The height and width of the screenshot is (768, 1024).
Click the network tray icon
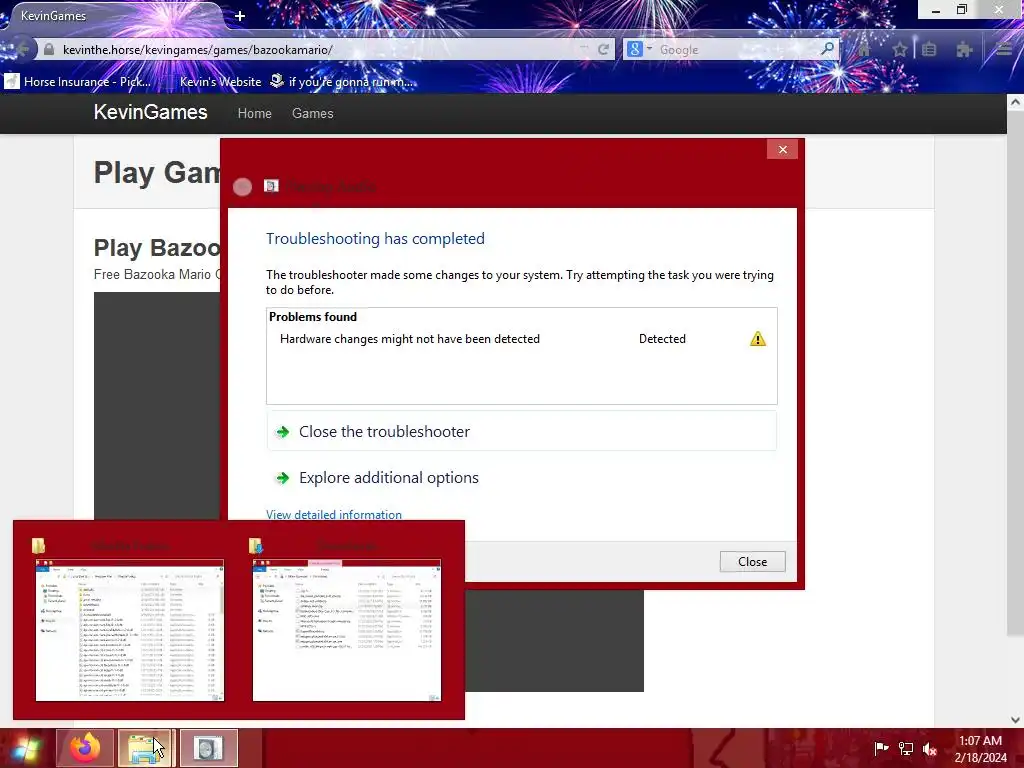(x=906, y=748)
